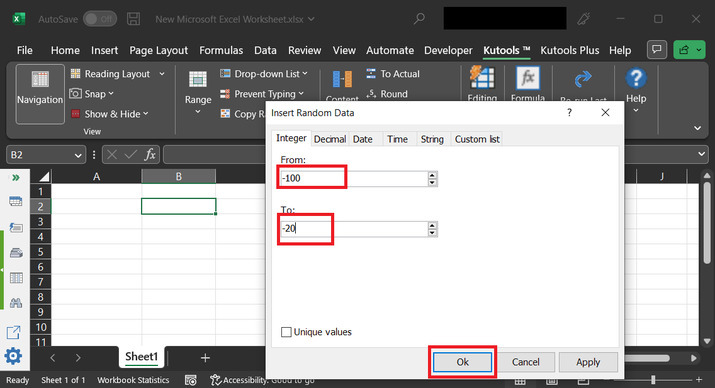The height and width of the screenshot is (388, 715).
Task: Click the Drop-down List icon
Action: pos(225,73)
